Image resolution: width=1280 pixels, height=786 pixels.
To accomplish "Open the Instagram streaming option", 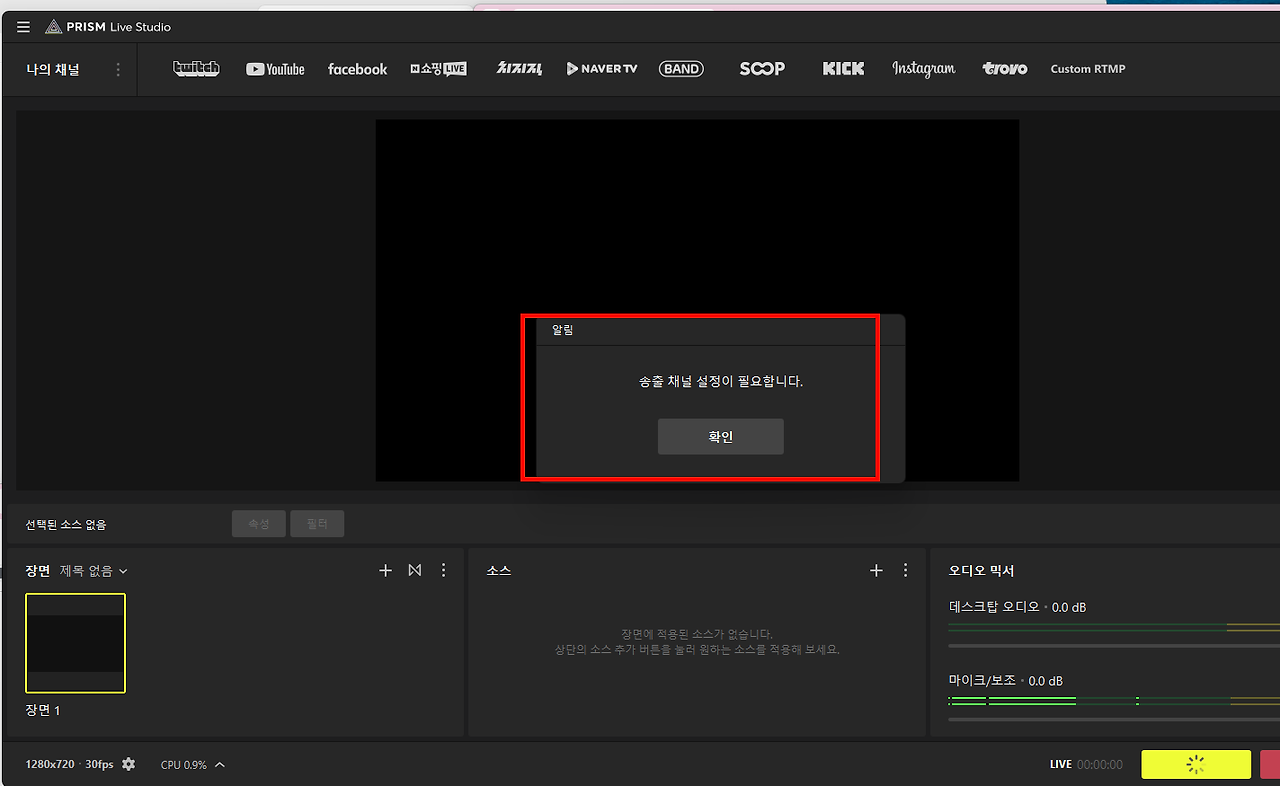I will pyautogui.click(x=923, y=68).
